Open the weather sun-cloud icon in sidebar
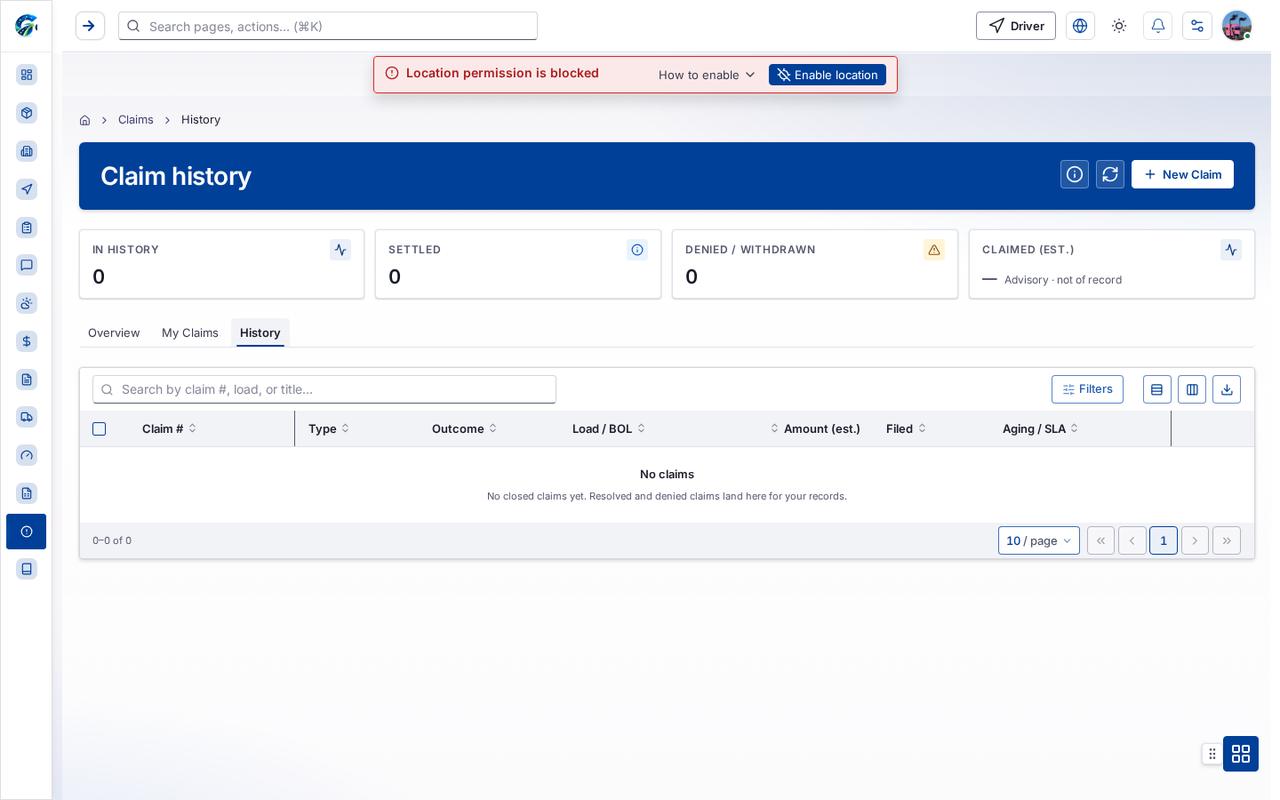This screenshot has width=1280, height=800. tap(27, 303)
